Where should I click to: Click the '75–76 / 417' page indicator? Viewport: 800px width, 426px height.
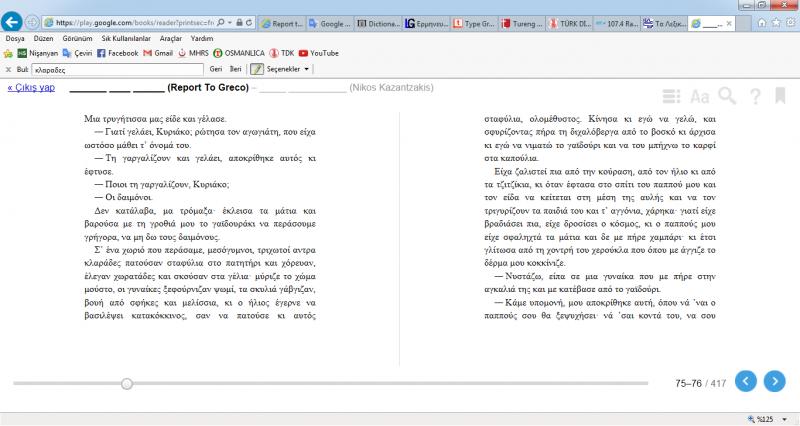coord(700,383)
